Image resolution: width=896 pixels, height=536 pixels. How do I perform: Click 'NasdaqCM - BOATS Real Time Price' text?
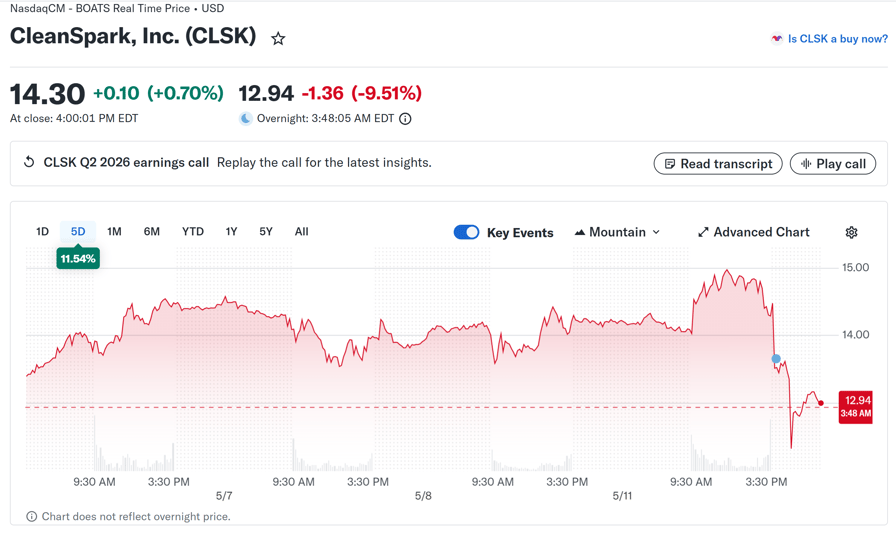[100, 9]
